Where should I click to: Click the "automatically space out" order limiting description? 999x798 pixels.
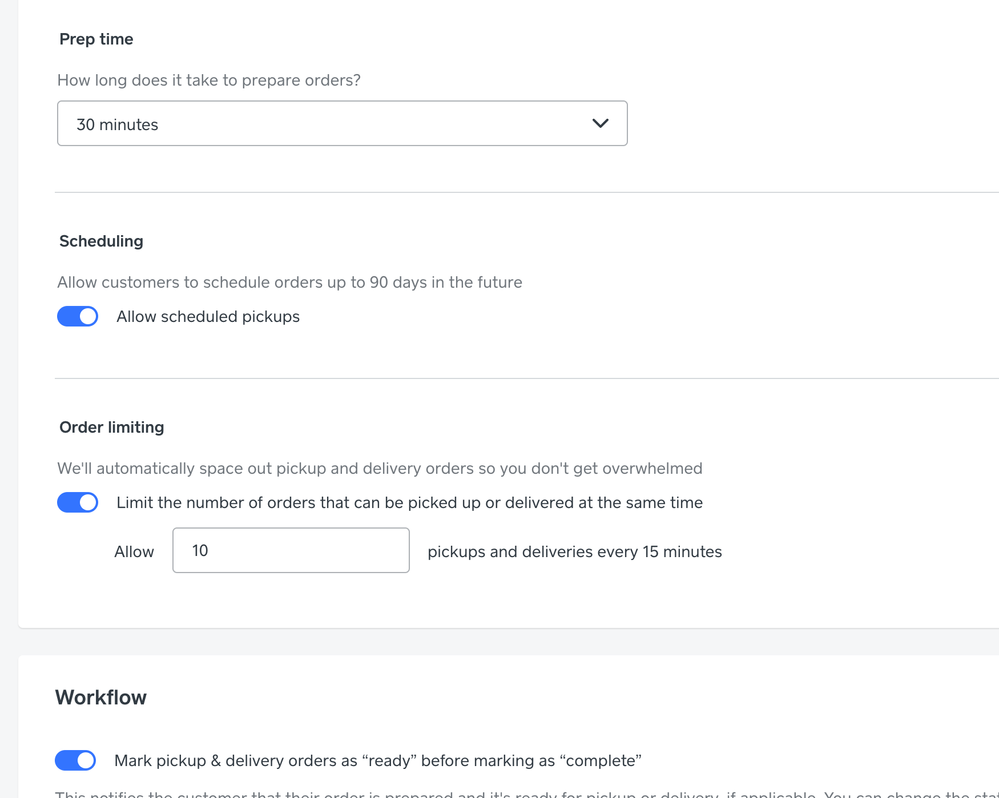pos(379,469)
